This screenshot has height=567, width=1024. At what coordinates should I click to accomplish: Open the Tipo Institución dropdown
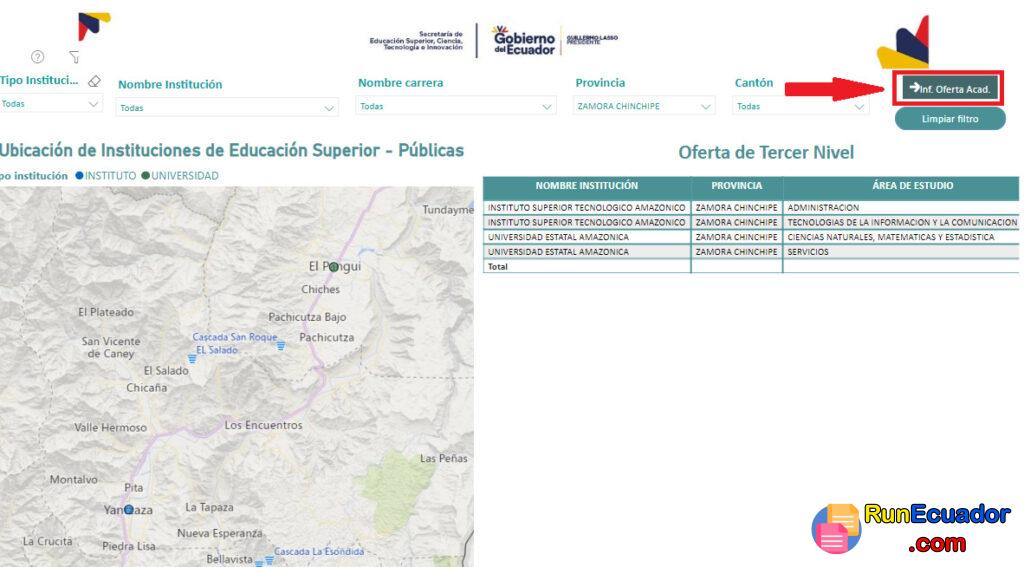click(51, 104)
